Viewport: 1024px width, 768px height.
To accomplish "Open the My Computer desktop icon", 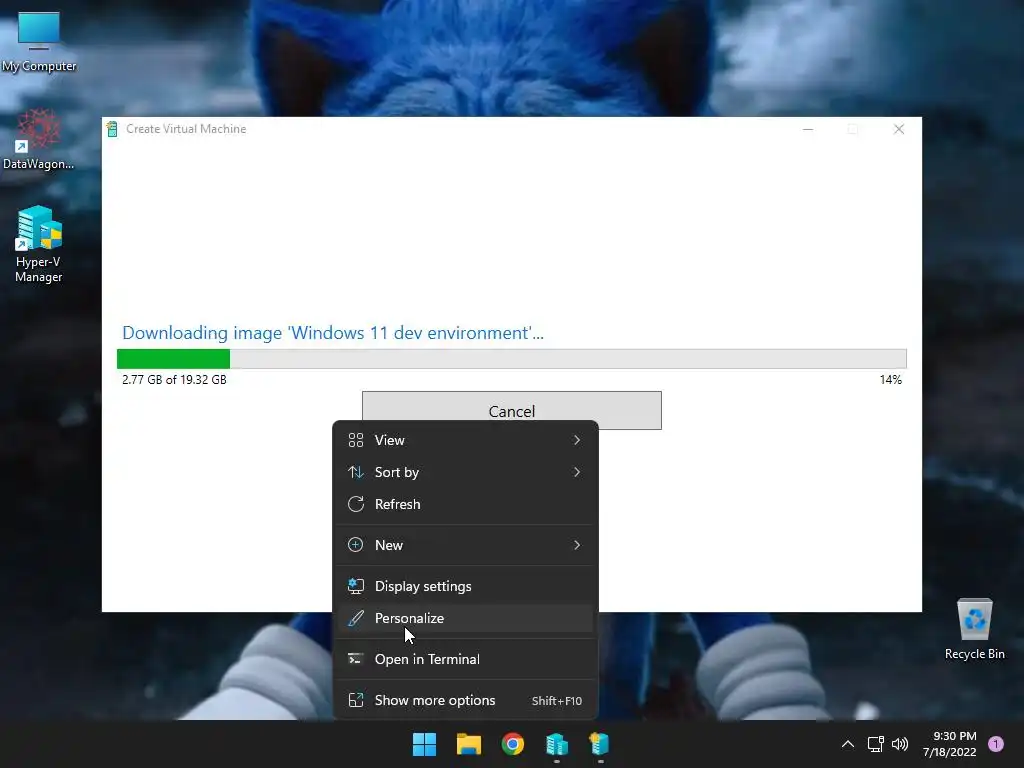I will point(39,42).
